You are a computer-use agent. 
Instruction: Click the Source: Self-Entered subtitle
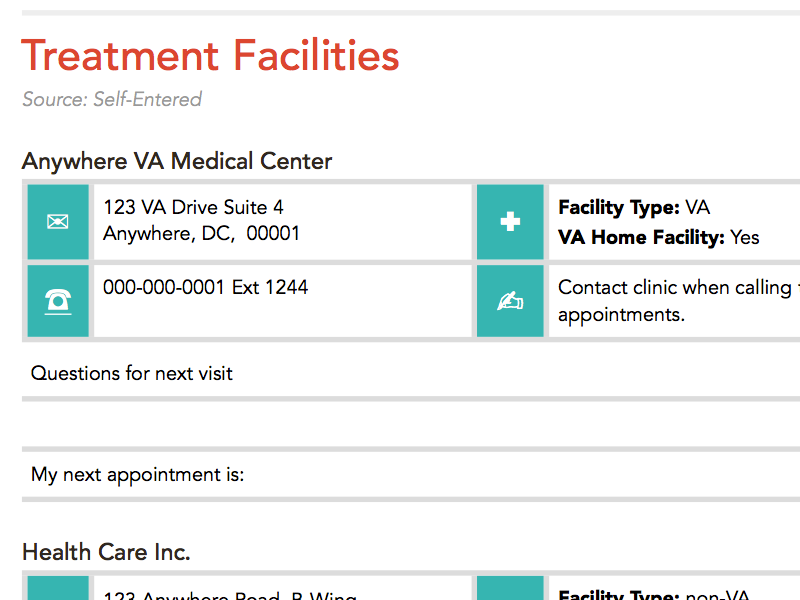[x=112, y=99]
